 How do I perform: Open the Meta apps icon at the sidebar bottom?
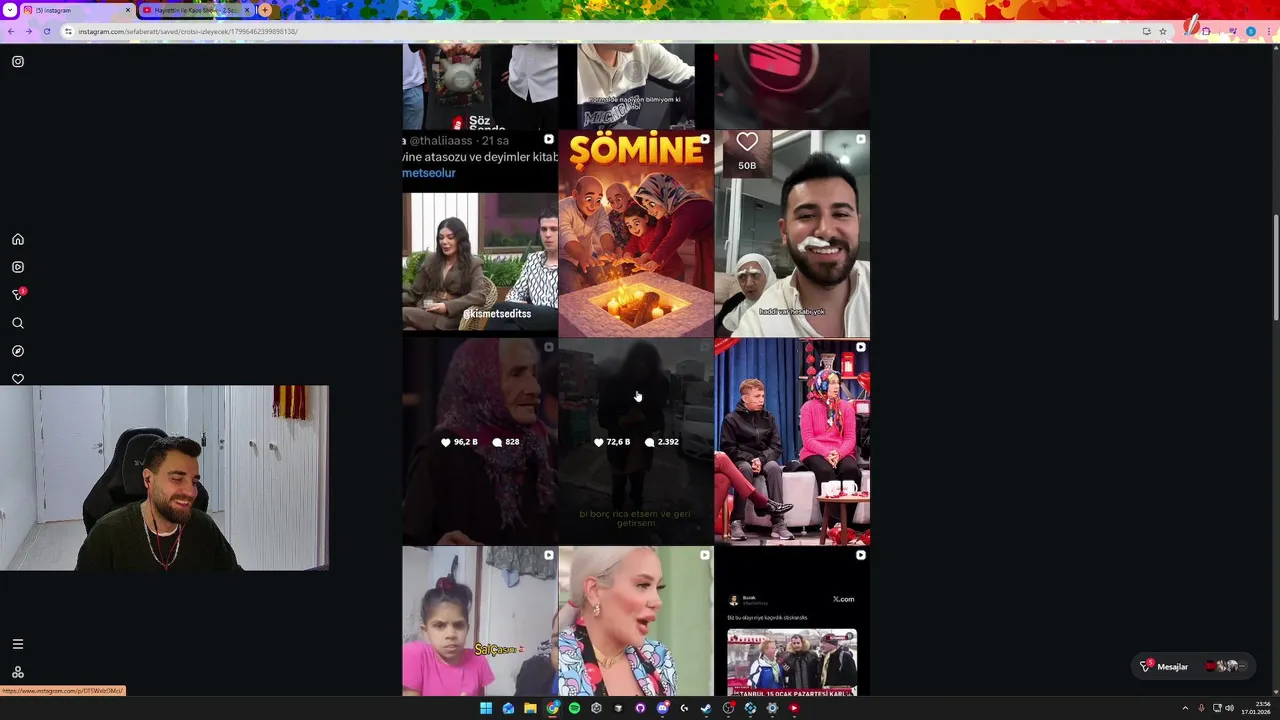(18, 672)
